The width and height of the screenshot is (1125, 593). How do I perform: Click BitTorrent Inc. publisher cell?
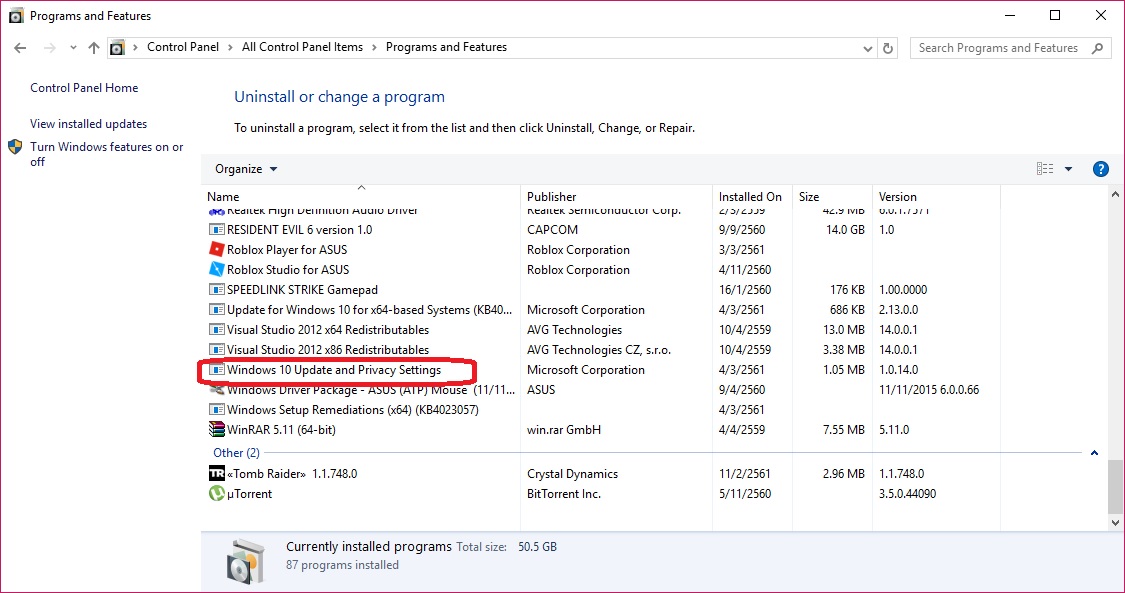(x=564, y=495)
